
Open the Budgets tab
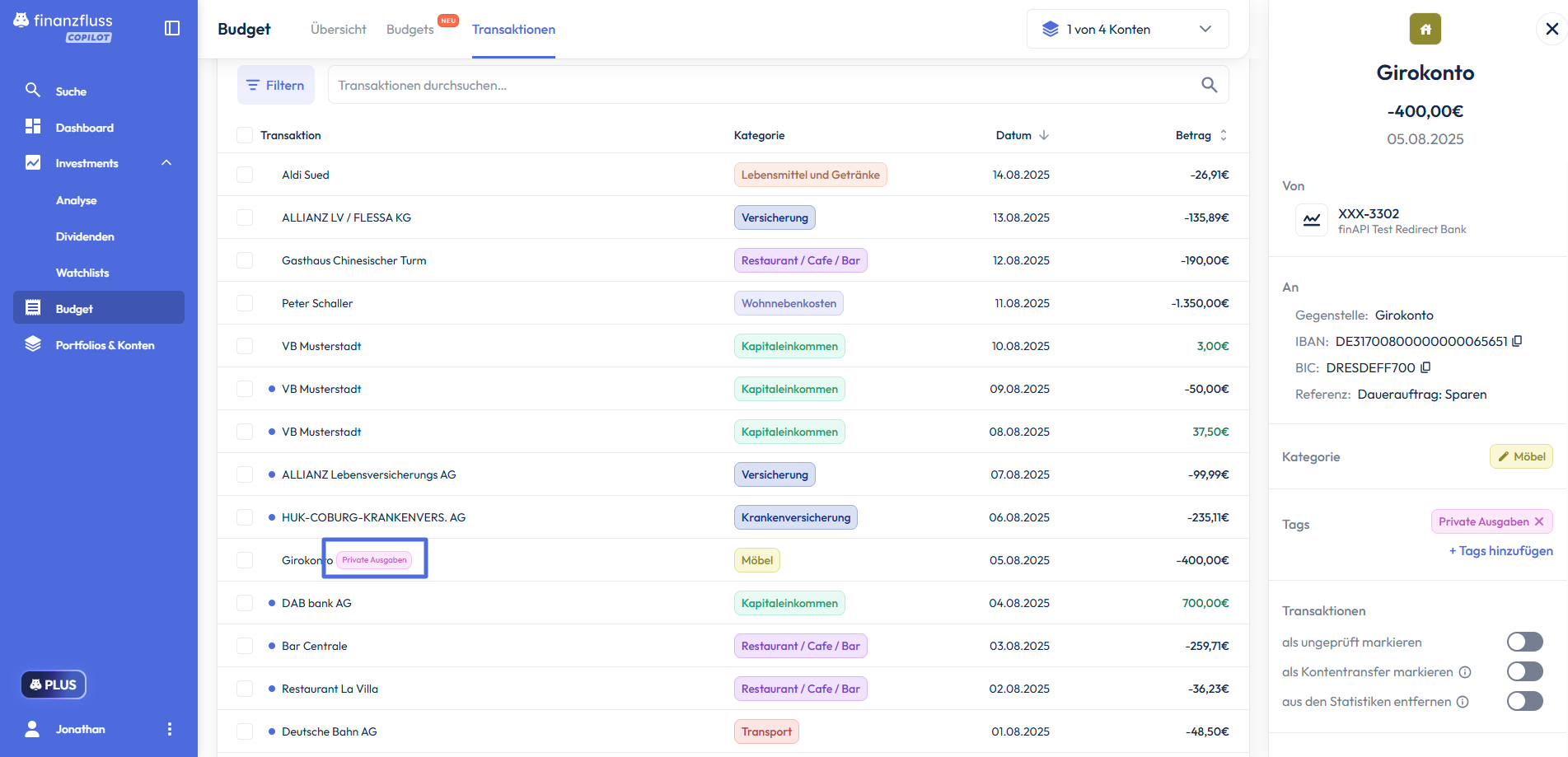pyautogui.click(x=410, y=30)
